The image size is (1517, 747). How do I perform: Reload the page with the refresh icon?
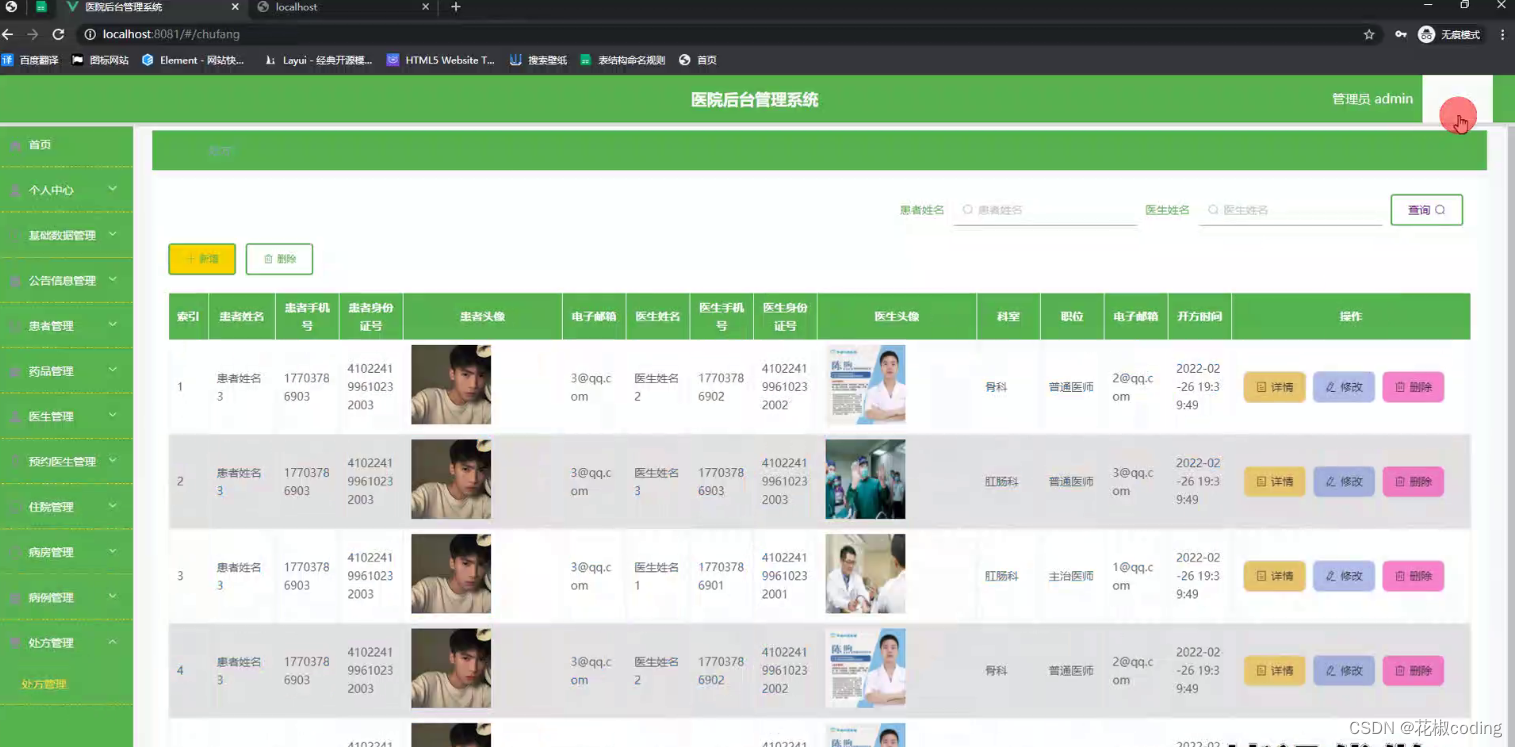[x=58, y=34]
